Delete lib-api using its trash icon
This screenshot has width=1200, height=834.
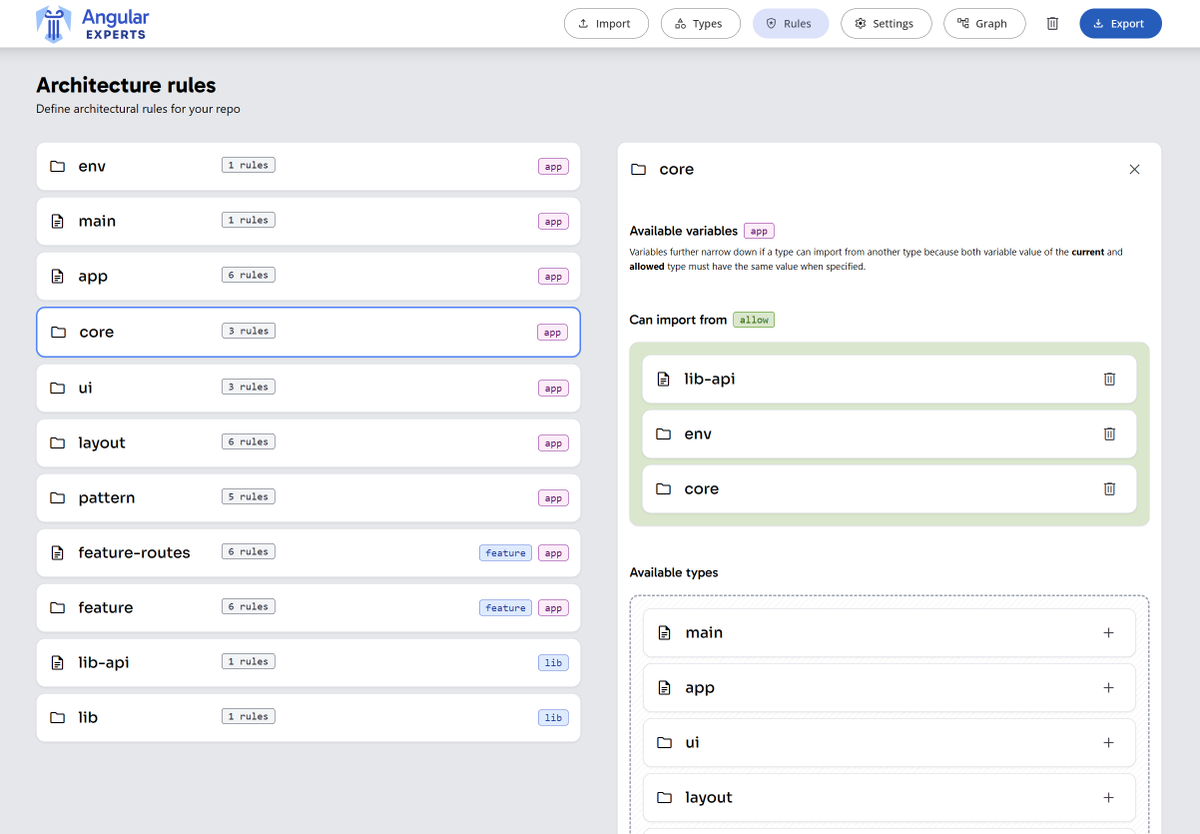pos(1109,378)
